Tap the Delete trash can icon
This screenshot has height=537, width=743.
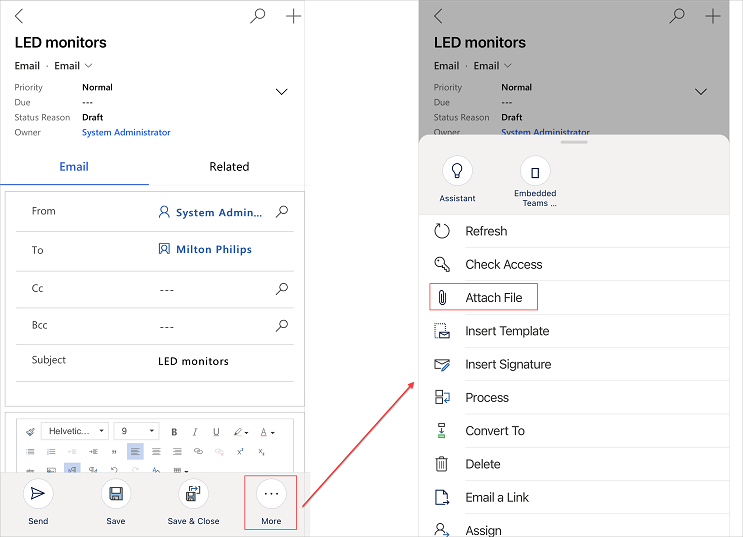coord(441,464)
